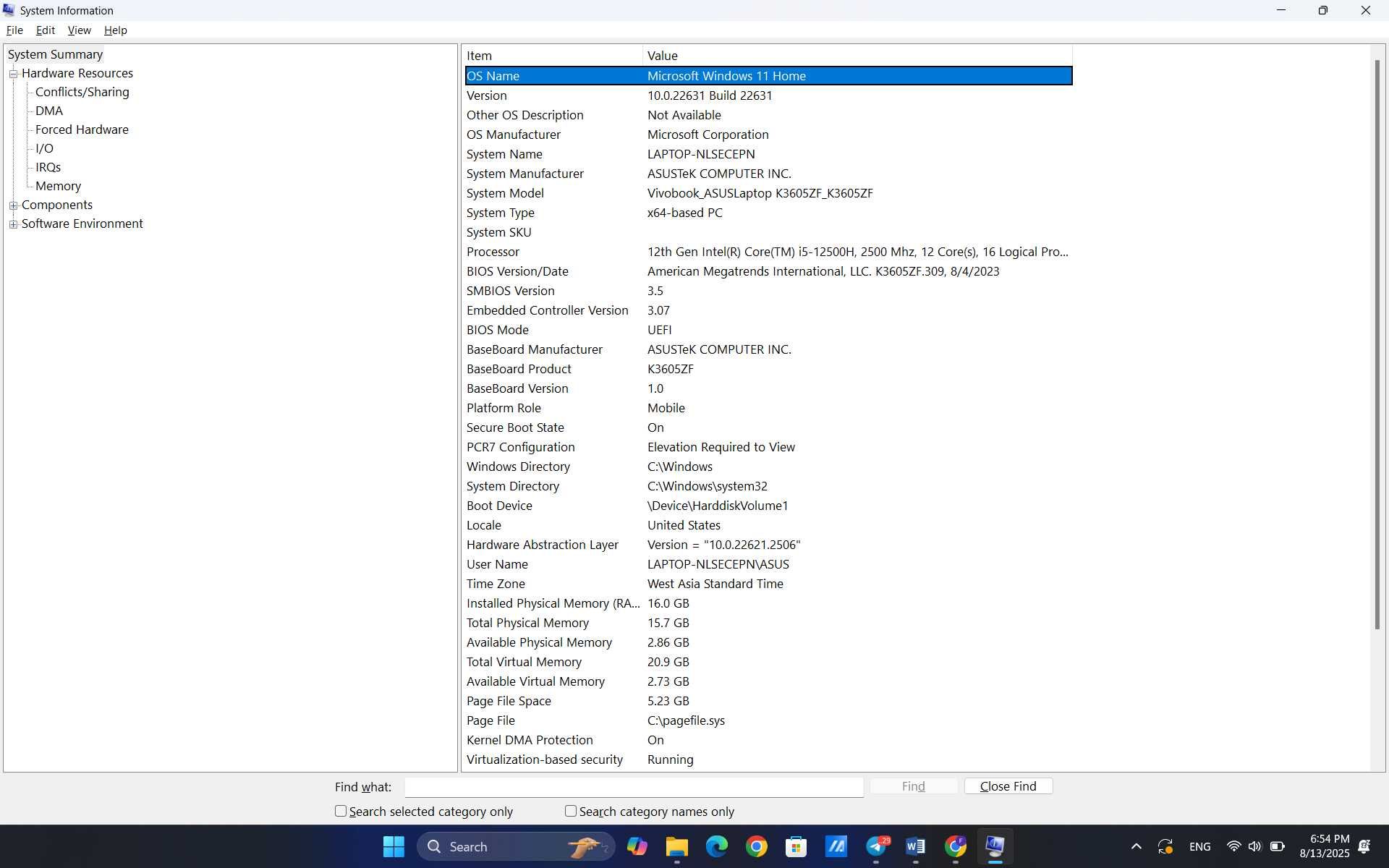The width and height of the screenshot is (1389, 868).
Task: Select the BIOS Mode row
Action: [768, 330]
